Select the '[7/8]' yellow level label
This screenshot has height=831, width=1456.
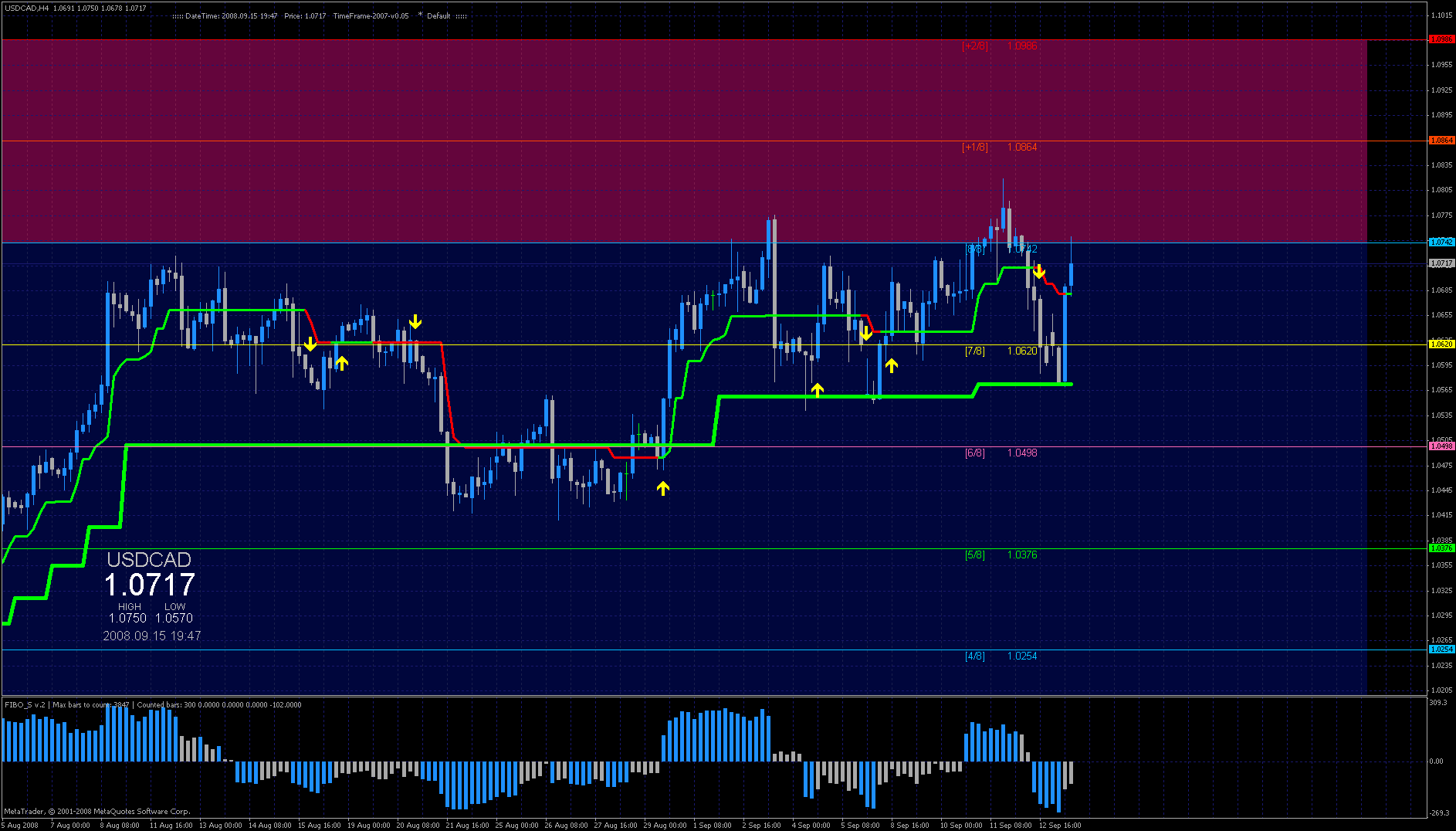[975, 351]
